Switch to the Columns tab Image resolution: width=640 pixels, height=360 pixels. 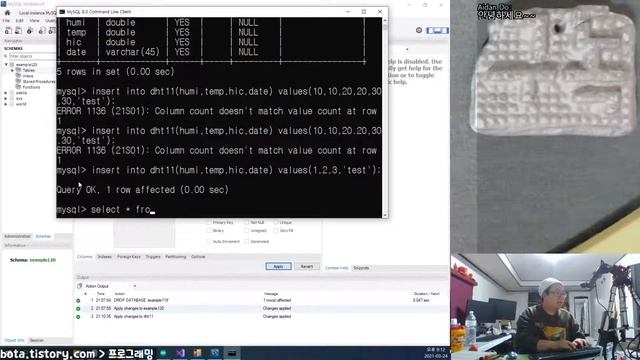[85, 257]
